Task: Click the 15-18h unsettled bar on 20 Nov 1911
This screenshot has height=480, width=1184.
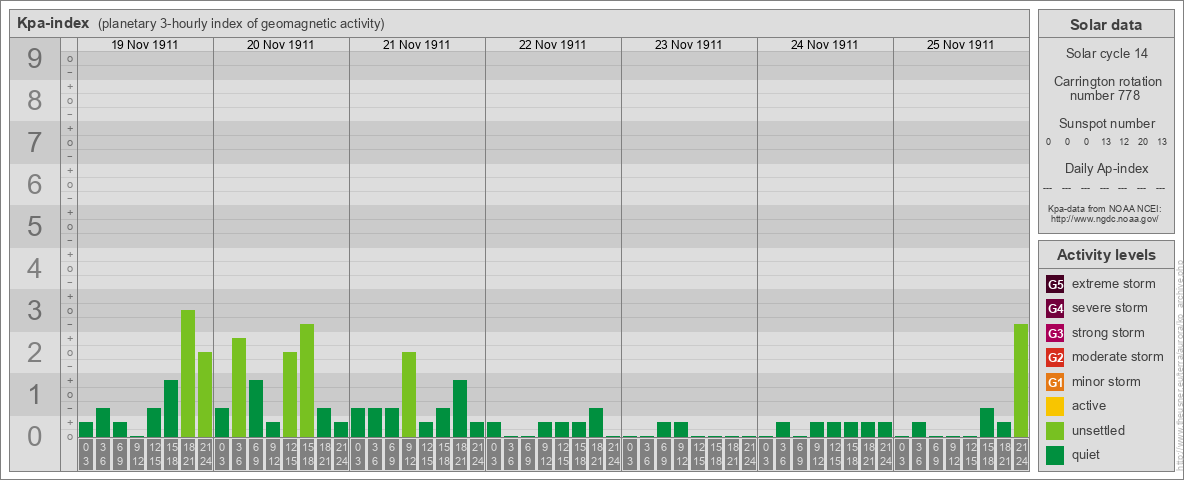Action: (x=307, y=380)
